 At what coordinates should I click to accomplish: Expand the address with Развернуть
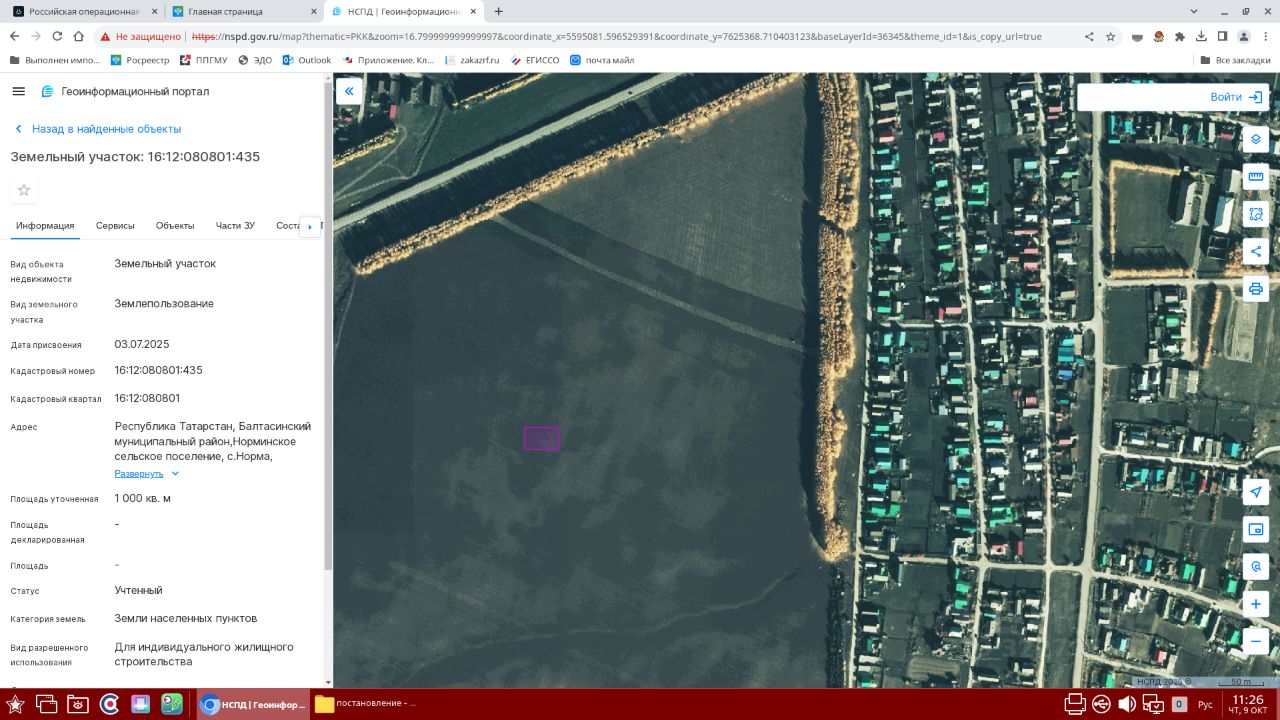click(147, 473)
